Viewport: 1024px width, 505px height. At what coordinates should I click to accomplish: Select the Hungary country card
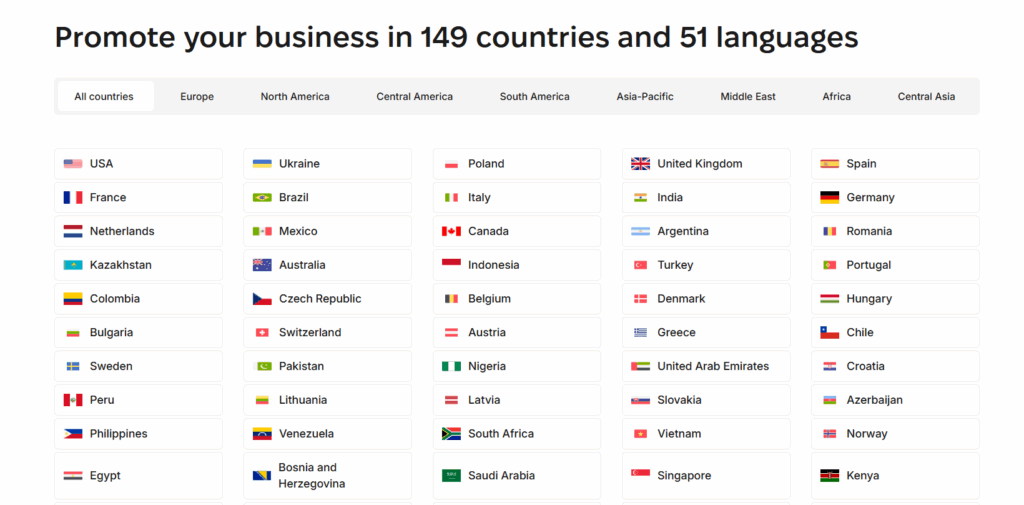pyautogui.click(x=895, y=299)
